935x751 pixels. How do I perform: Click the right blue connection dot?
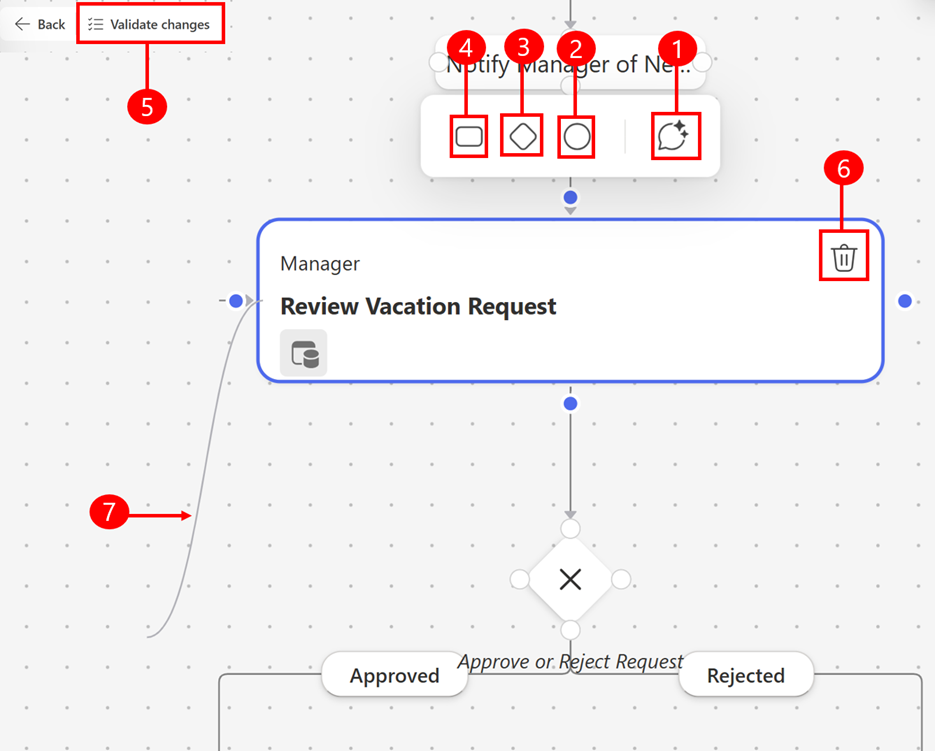pos(904,300)
